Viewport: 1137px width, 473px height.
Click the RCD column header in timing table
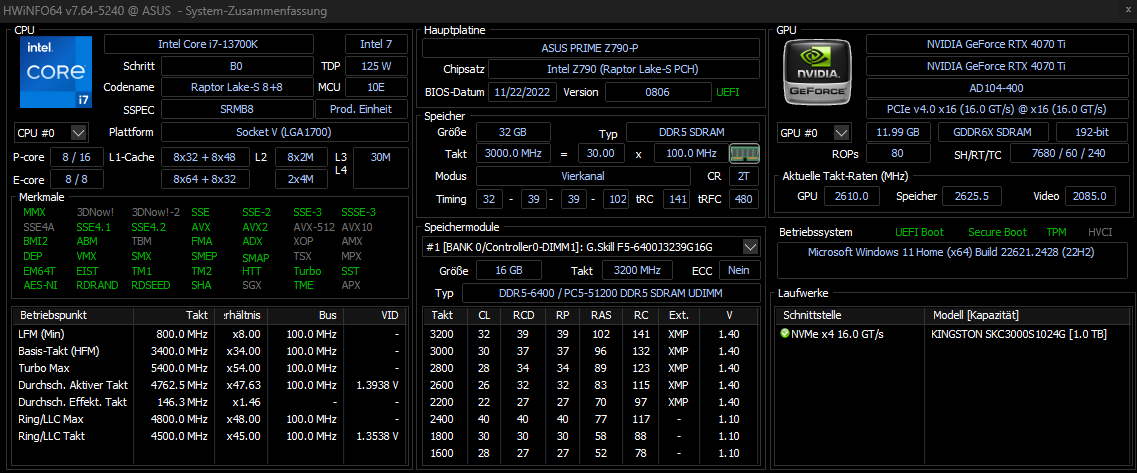524,316
